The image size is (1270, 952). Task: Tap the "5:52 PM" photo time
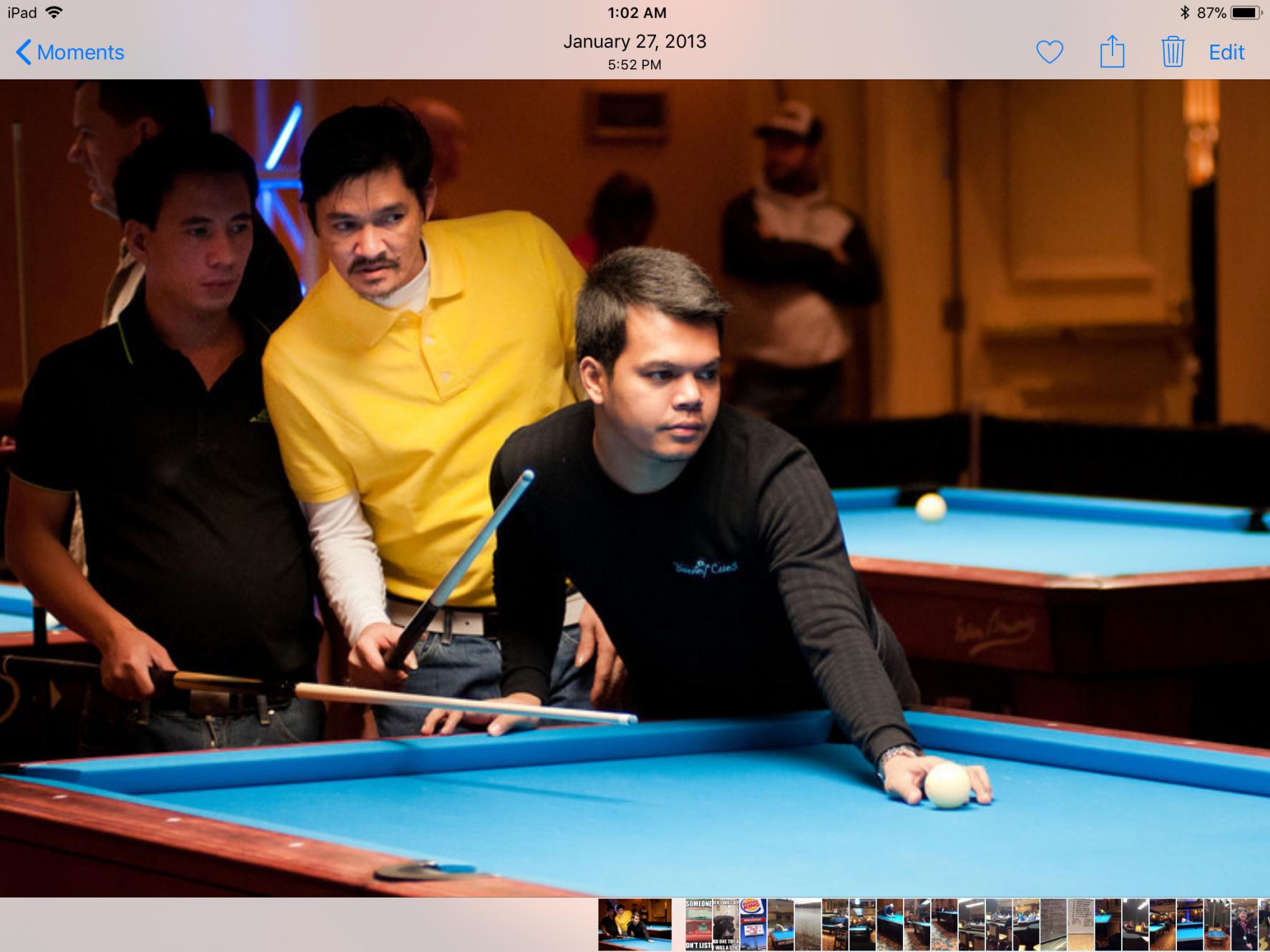pyautogui.click(x=635, y=64)
